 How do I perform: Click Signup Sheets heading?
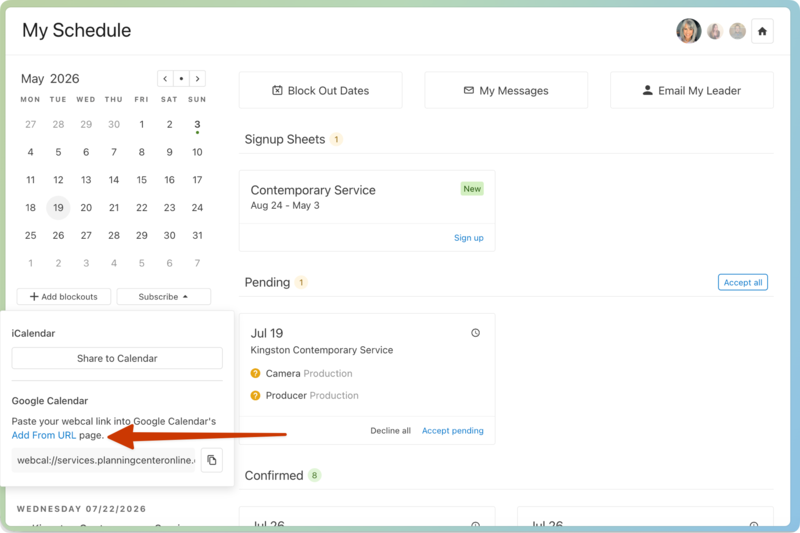pyautogui.click(x=285, y=139)
